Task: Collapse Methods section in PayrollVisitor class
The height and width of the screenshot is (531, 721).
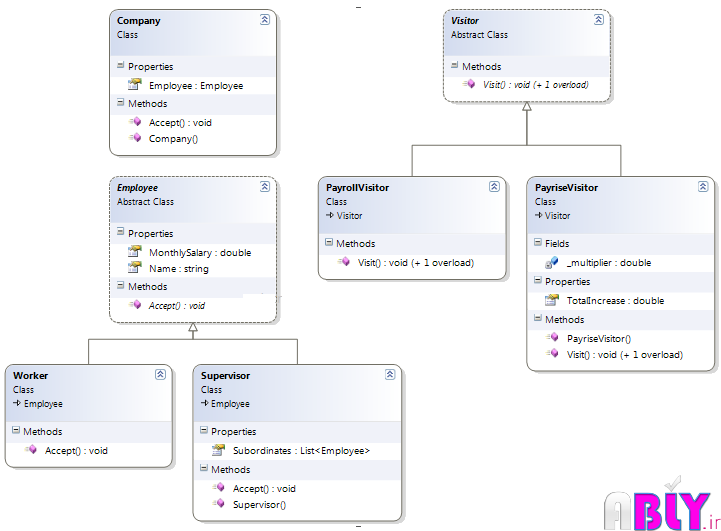Action: click(329, 242)
